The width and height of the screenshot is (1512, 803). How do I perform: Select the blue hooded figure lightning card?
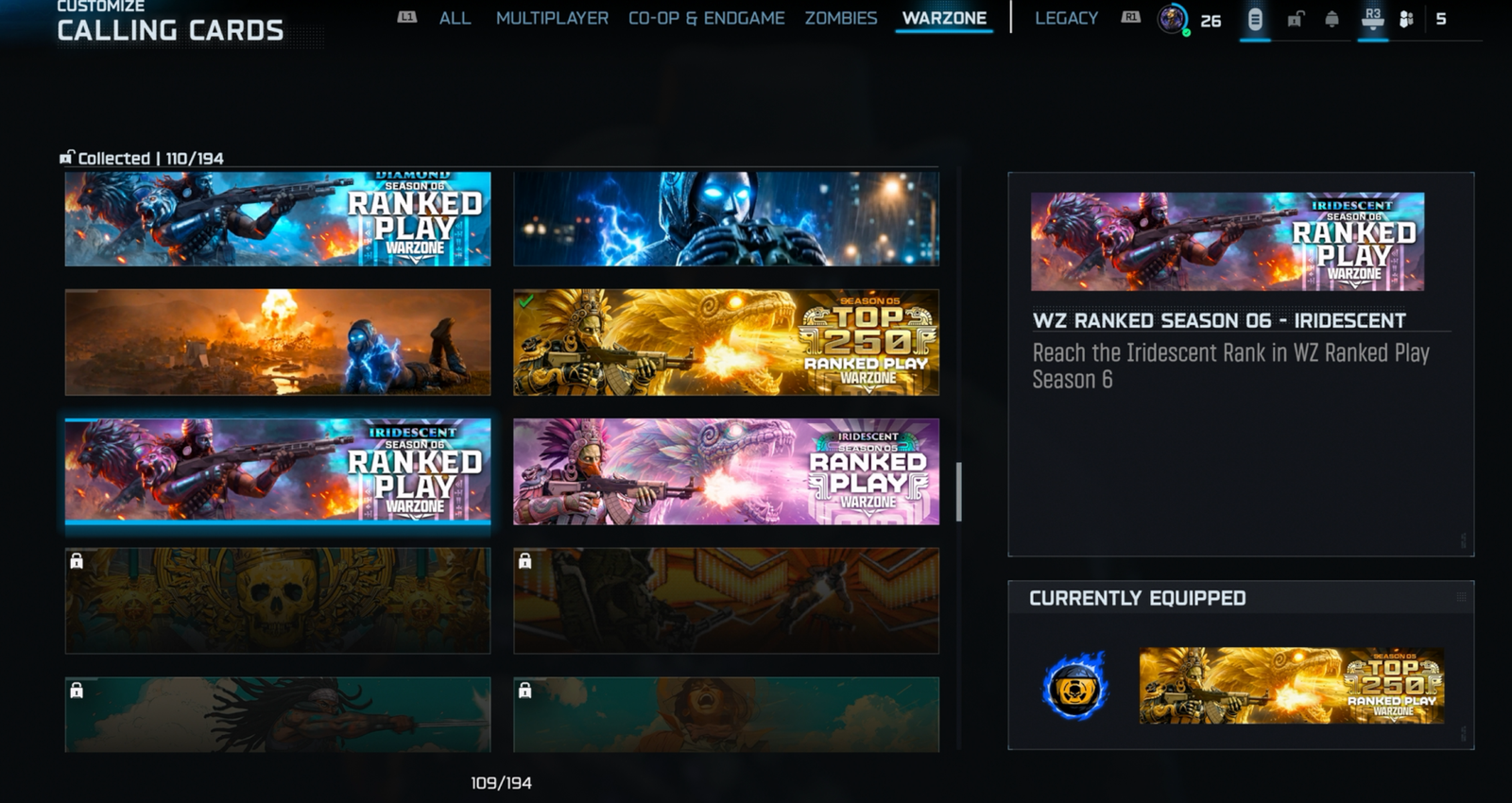(x=726, y=218)
